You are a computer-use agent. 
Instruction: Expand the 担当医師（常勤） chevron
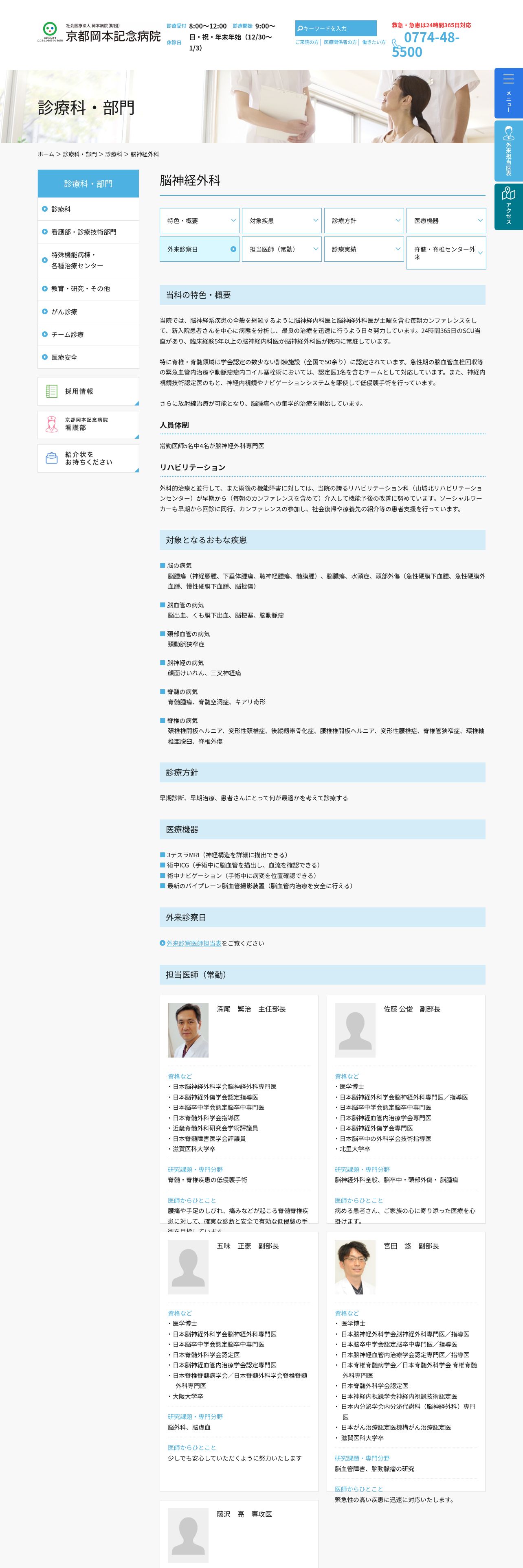tap(315, 249)
